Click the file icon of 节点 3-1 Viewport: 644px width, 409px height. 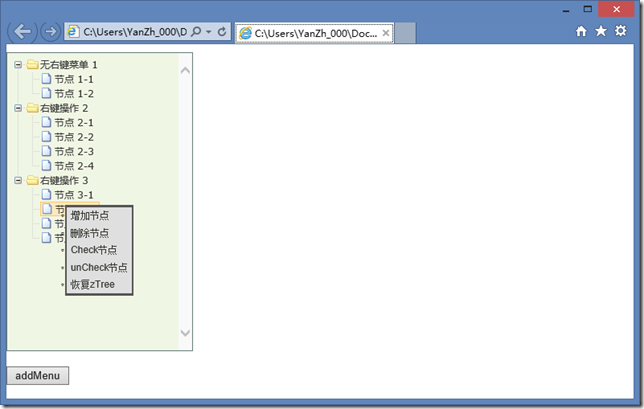pos(47,194)
